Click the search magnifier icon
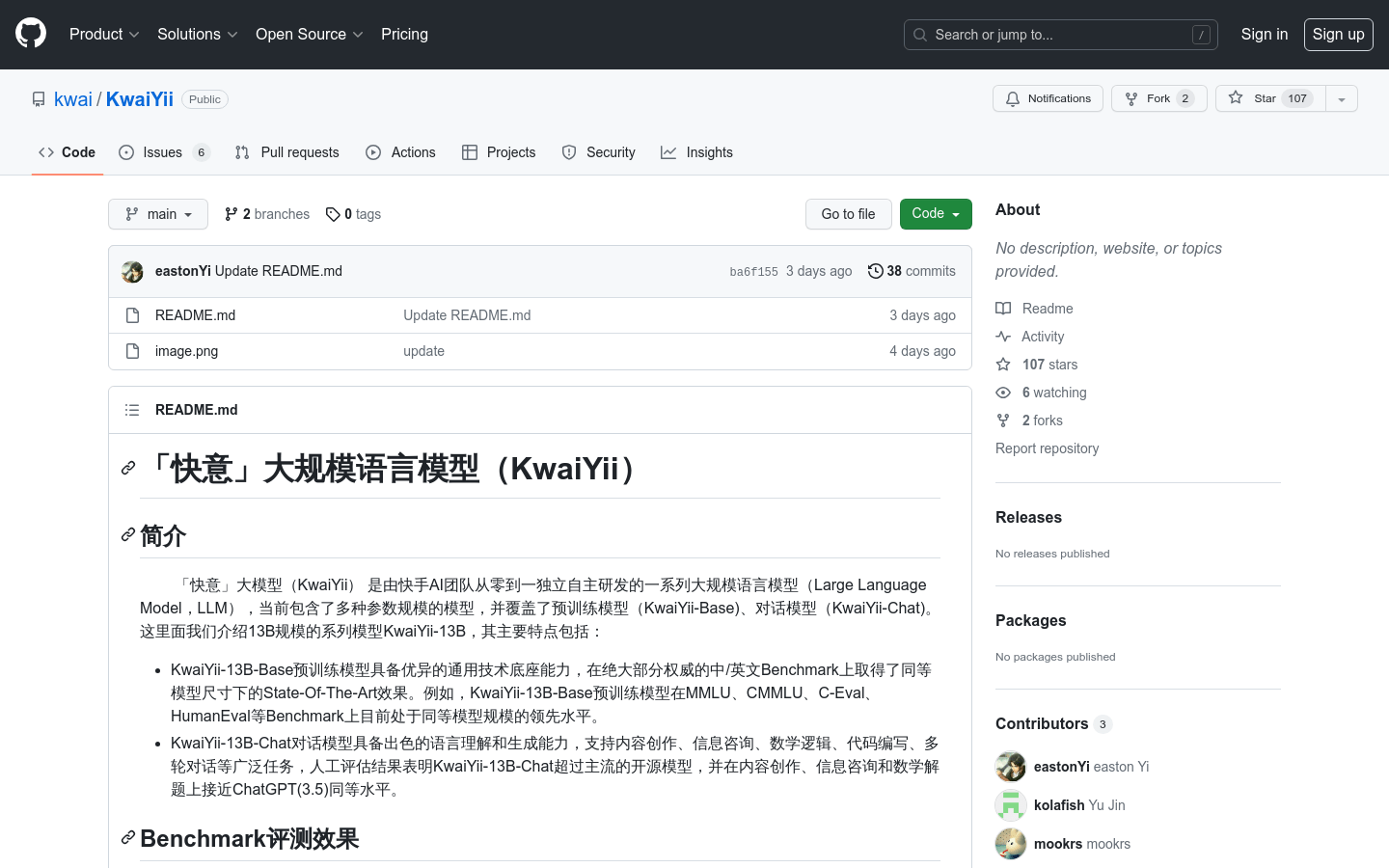This screenshot has width=1389, height=868. pyautogui.click(x=920, y=35)
